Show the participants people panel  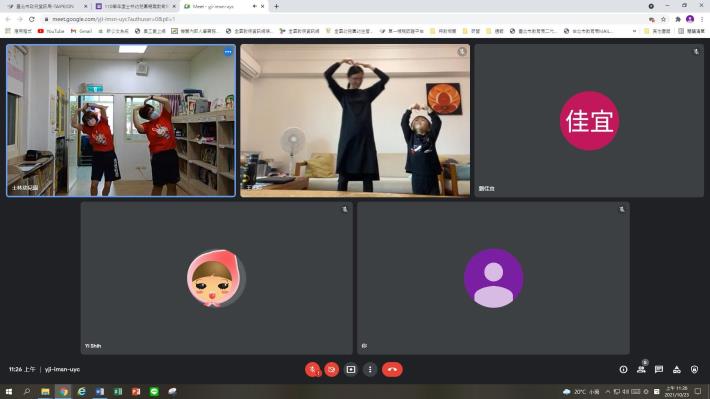[x=641, y=370]
